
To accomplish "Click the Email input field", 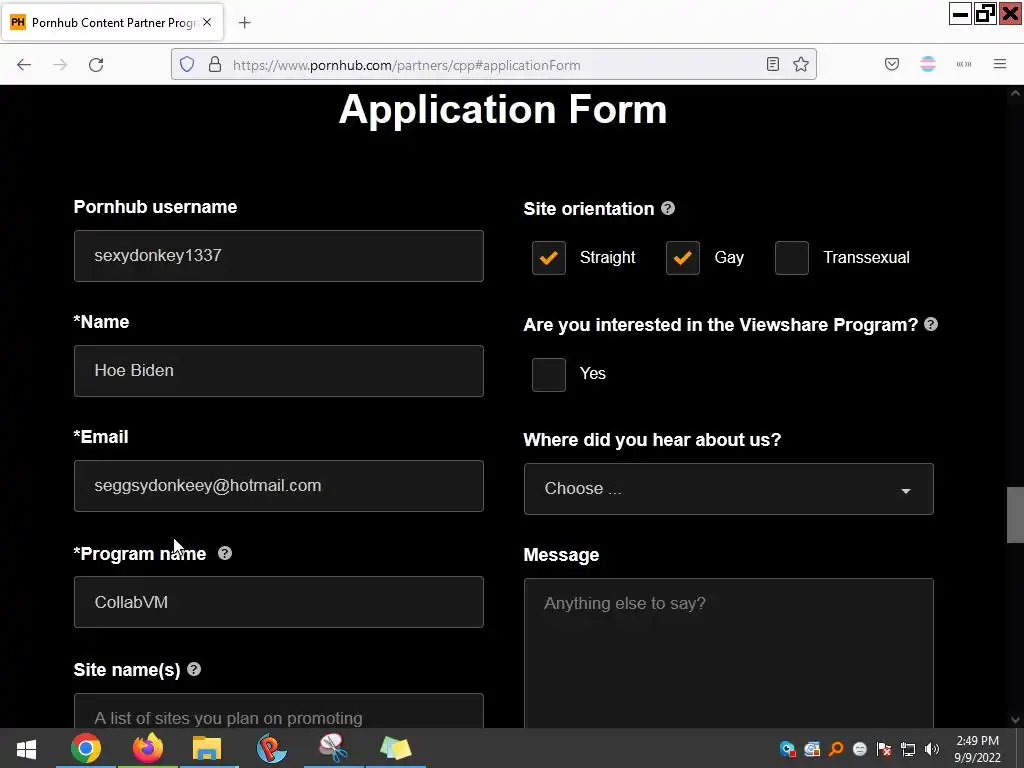I will [x=279, y=486].
